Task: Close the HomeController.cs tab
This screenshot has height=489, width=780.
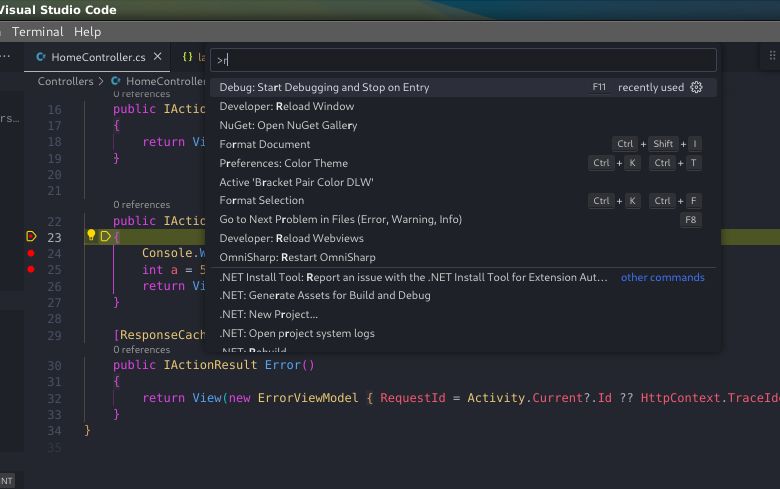Action: (158, 57)
